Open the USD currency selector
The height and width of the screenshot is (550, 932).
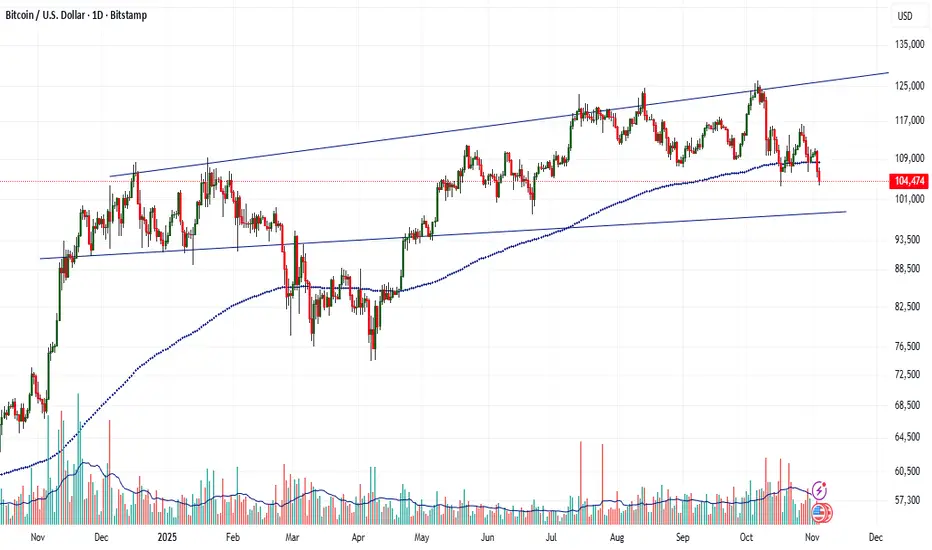905,16
